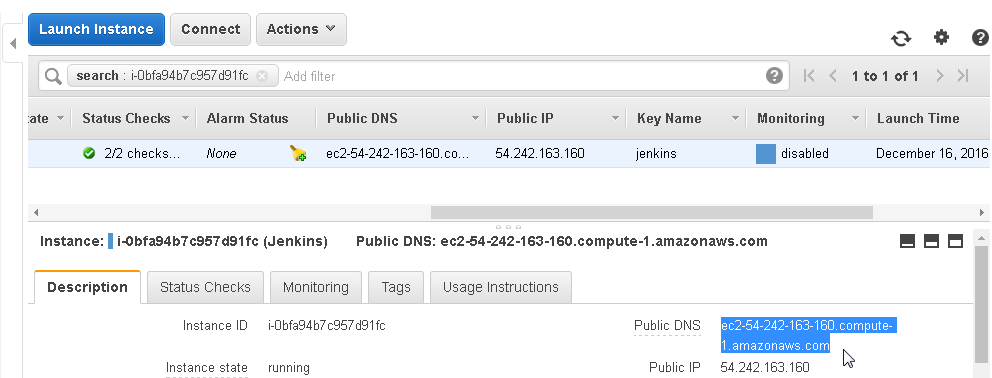The width and height of the screenshot is (992, 378).
Task: Click the filter help question mark icon
Action: tap(774, 76)
